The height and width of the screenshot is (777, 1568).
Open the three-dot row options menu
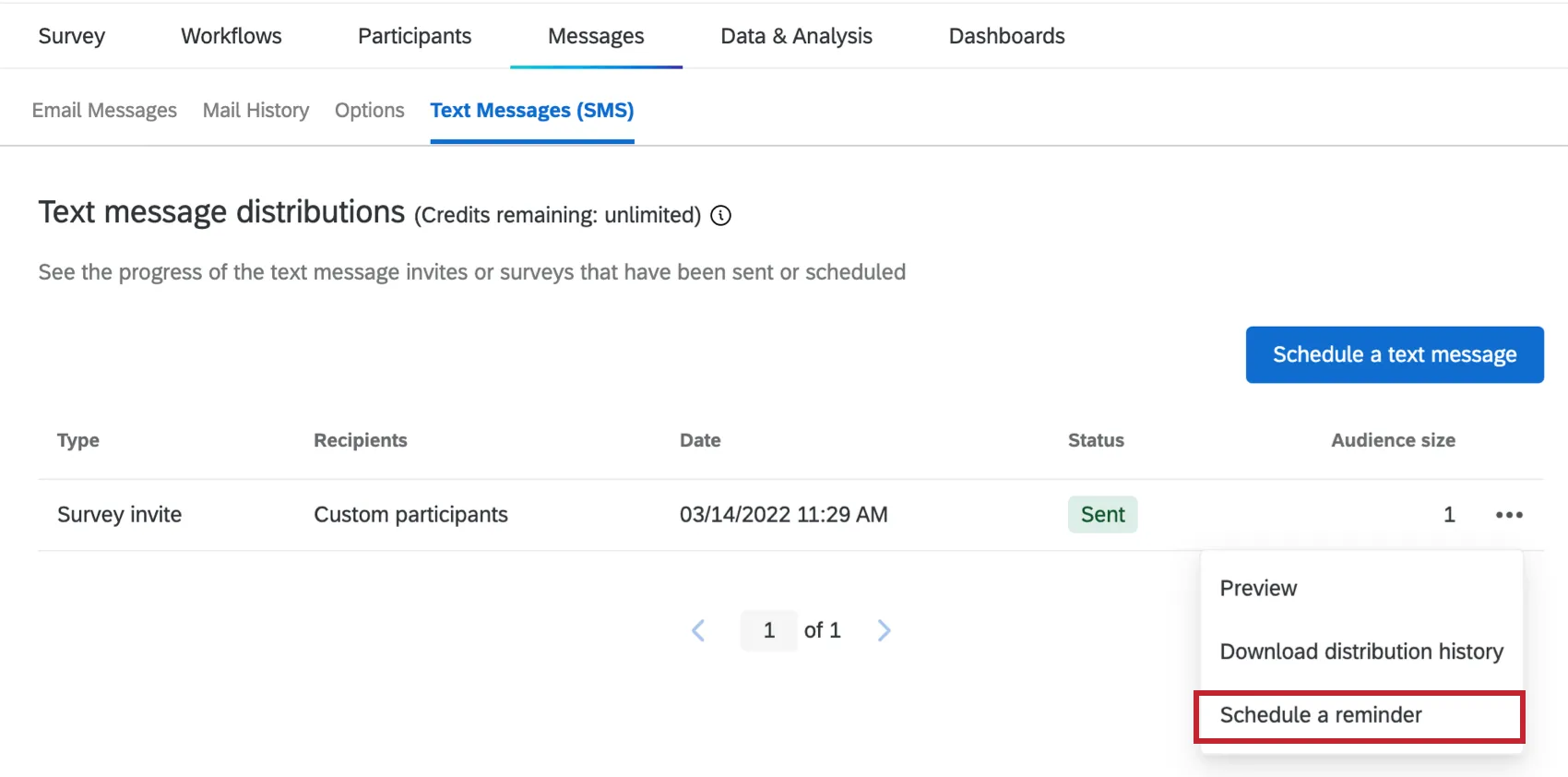tap(1509, 515)
